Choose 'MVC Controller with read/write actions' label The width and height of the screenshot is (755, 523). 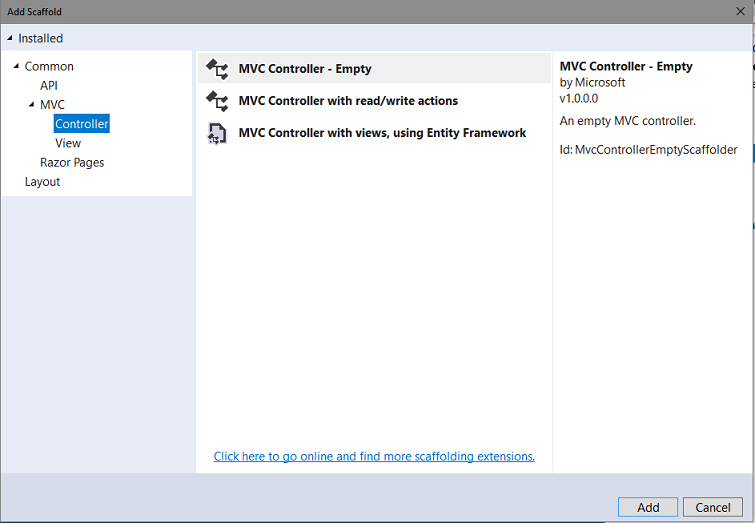click(x=348, y=101)
